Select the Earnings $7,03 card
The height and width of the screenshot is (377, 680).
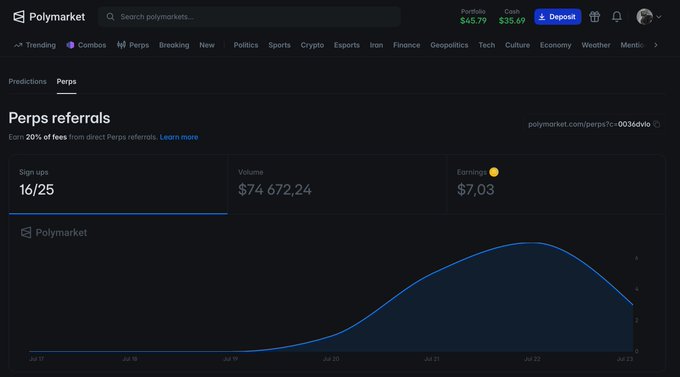tap(556, 184)
